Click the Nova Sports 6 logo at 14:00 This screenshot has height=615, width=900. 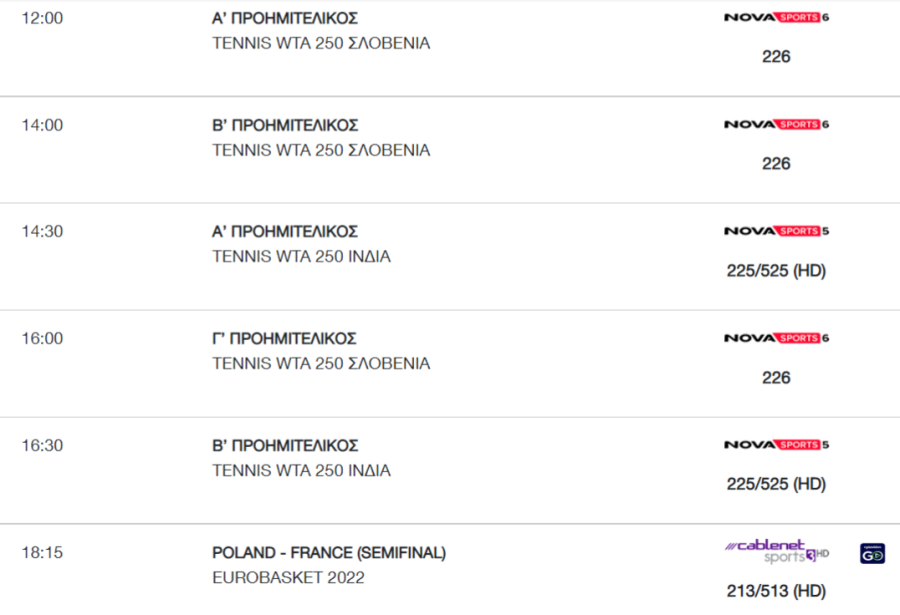click(776, 124)
